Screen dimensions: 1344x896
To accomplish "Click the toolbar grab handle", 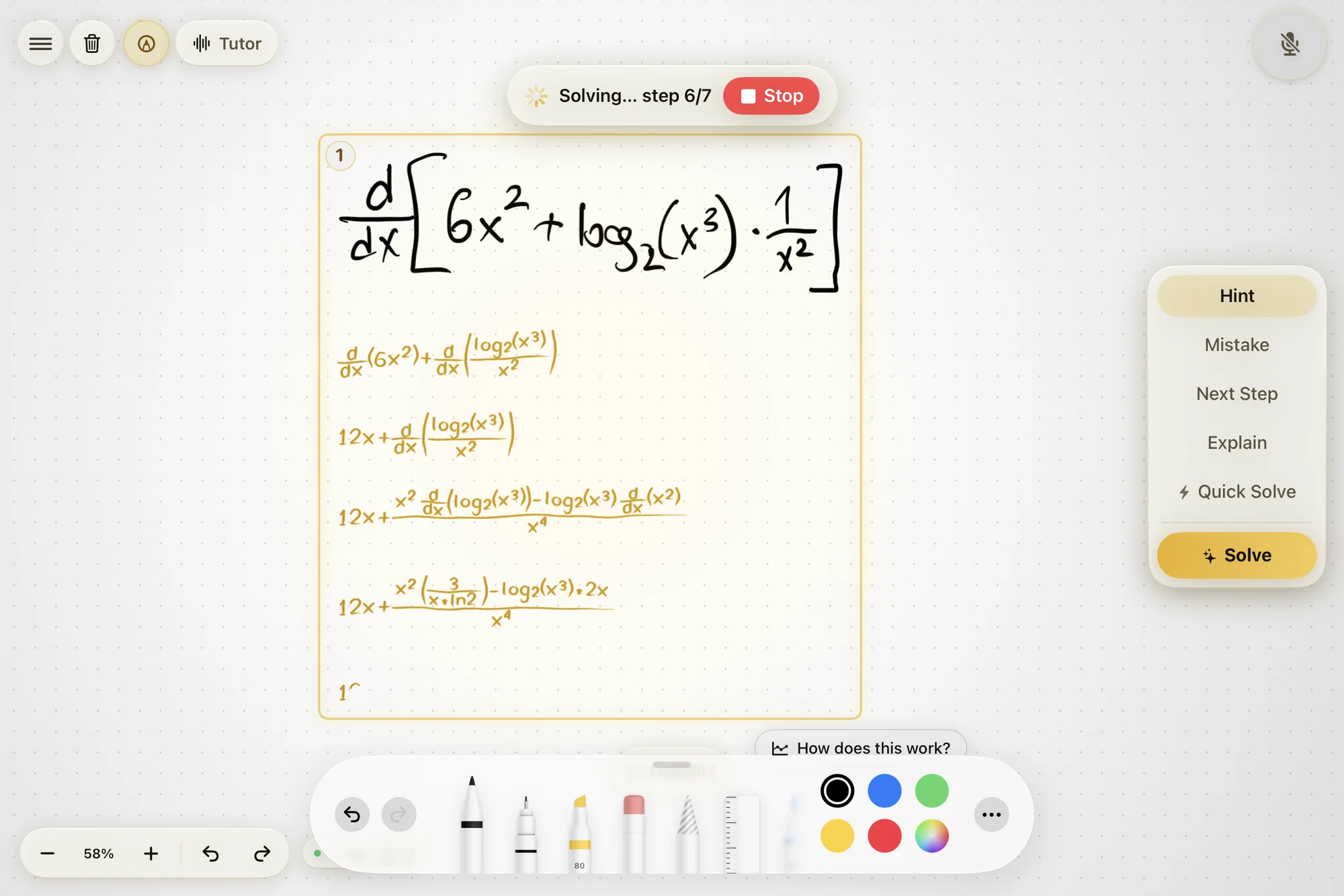I will [672, 764].
